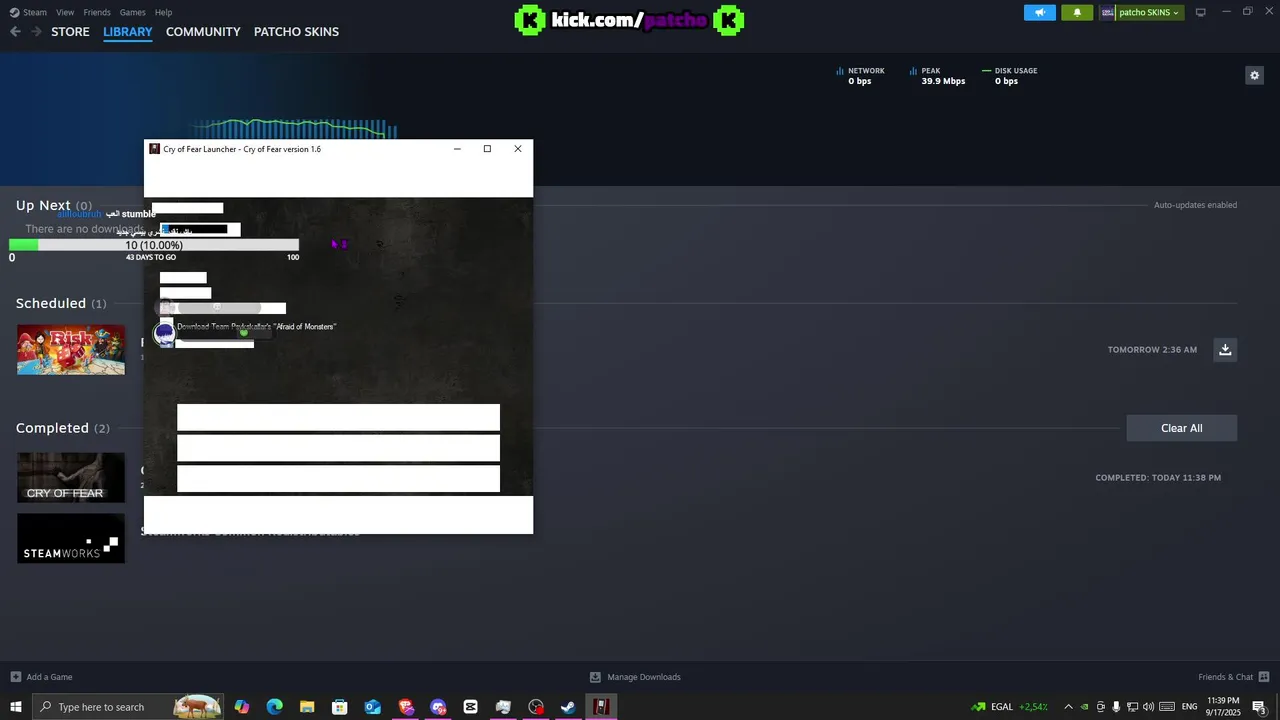Open the Steam menu
1280x720 pixels.
tap(29, 12)
